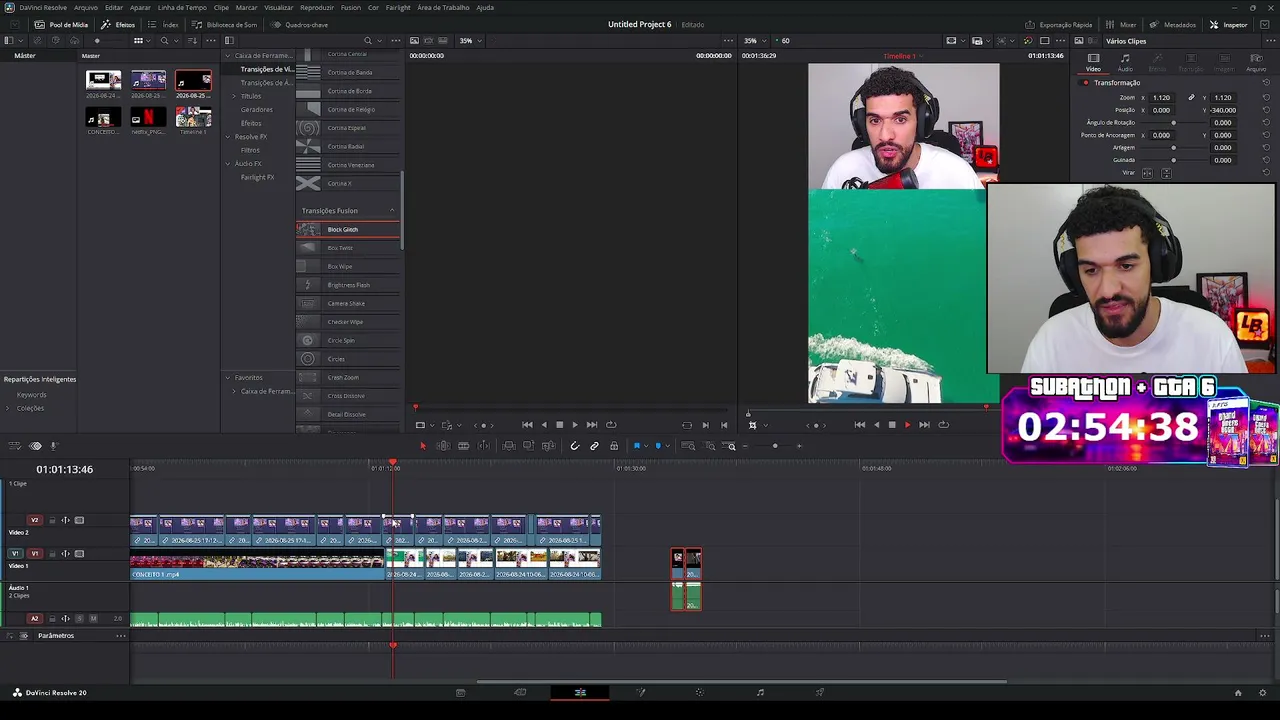Play the source viewer clip
Image resolution: width=1280 pixels, height=720 pixels.
pyautogui.click(x=574, y=425)
